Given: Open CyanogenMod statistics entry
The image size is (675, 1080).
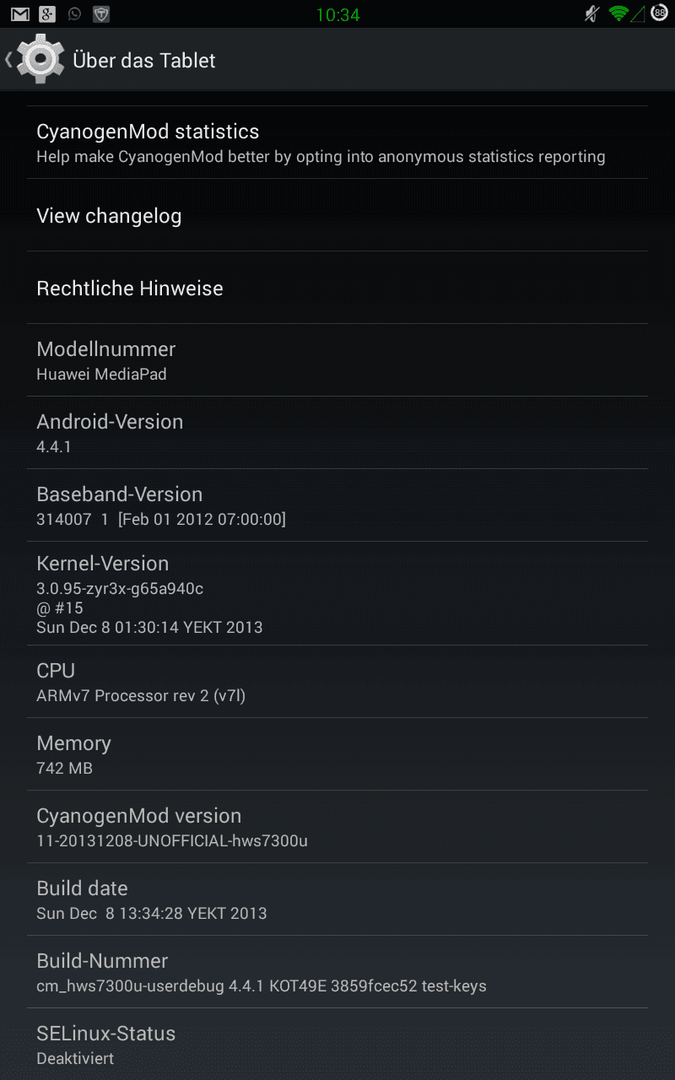Looking at the screenshot, I should [x=338, y=143].
